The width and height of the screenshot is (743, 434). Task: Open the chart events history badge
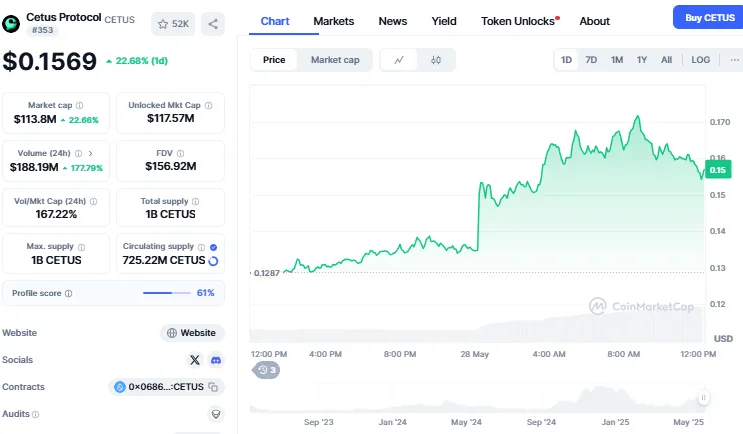tap(267, 370)
